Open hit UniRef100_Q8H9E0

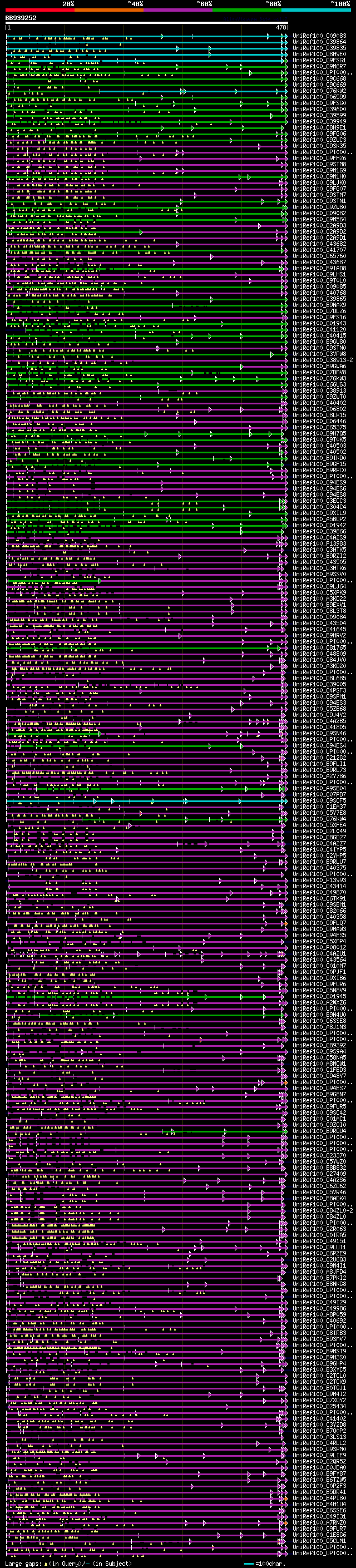(319, 54)
